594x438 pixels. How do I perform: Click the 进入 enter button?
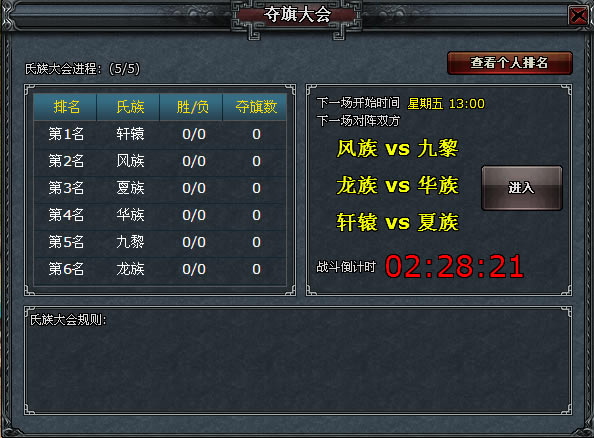(x=522, y=188)
